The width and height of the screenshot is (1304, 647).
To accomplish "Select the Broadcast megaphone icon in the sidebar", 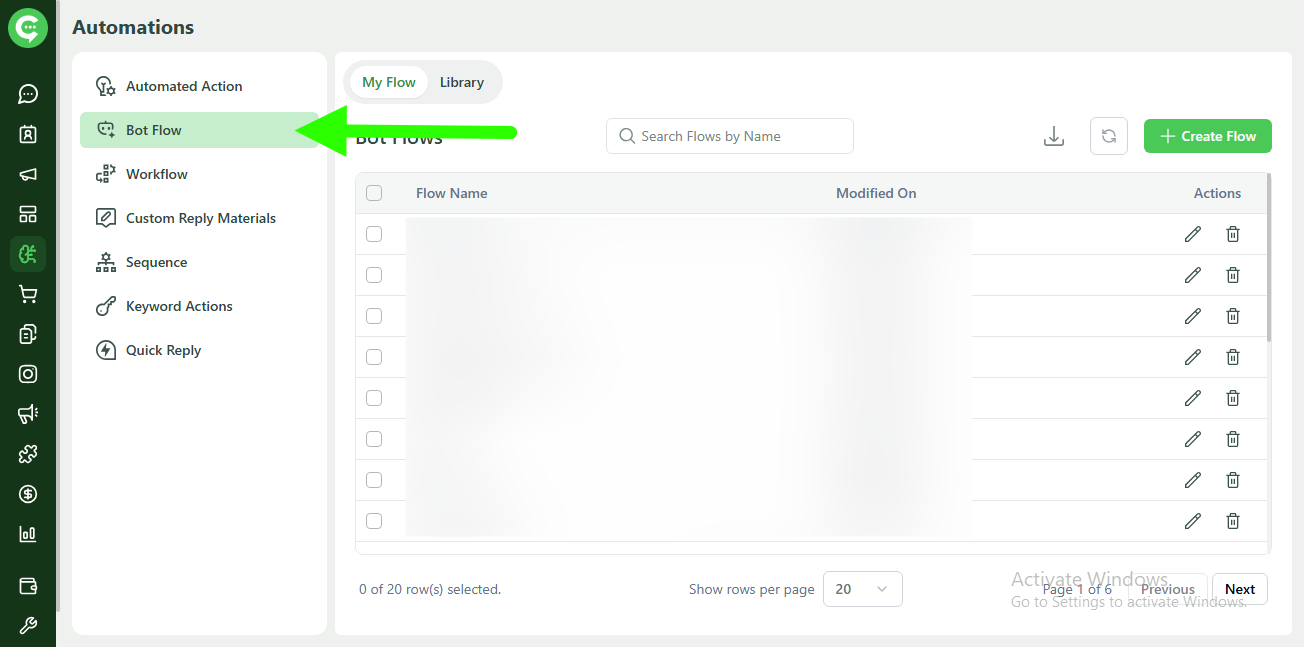I will pyautogui.click(x=27, y=173).
